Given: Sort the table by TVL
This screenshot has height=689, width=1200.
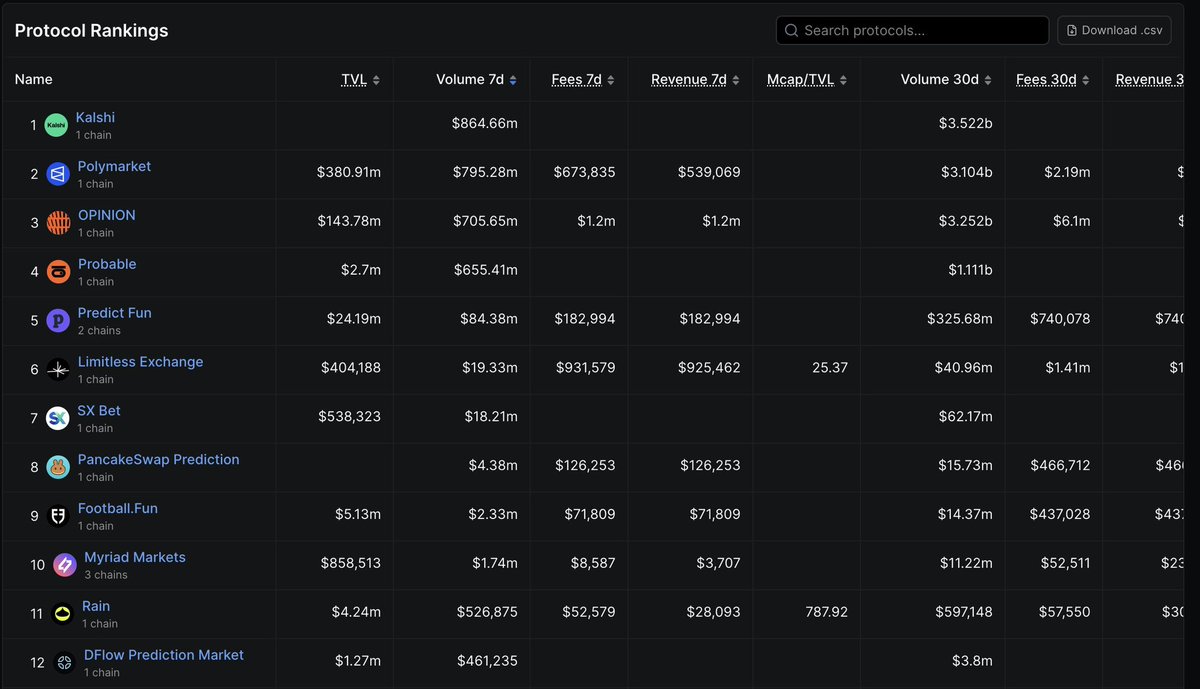Looking at the screenshot, I should (x=356, y=79).
